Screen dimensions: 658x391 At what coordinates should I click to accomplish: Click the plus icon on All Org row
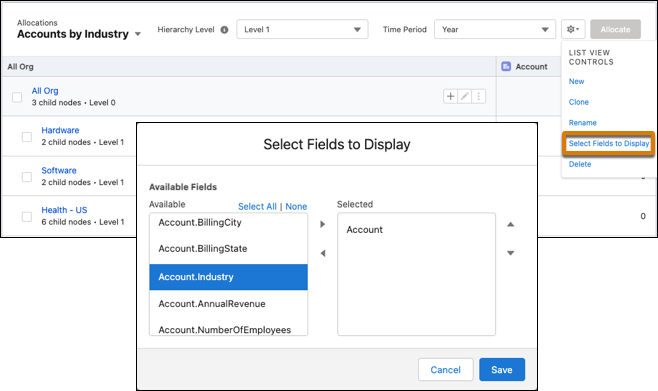tap(450, 96)
